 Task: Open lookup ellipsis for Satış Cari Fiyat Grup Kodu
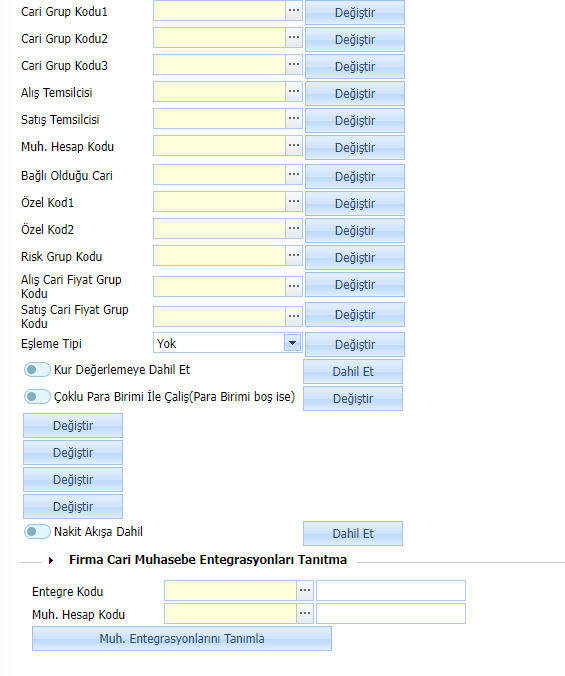[x=294, y=316]
